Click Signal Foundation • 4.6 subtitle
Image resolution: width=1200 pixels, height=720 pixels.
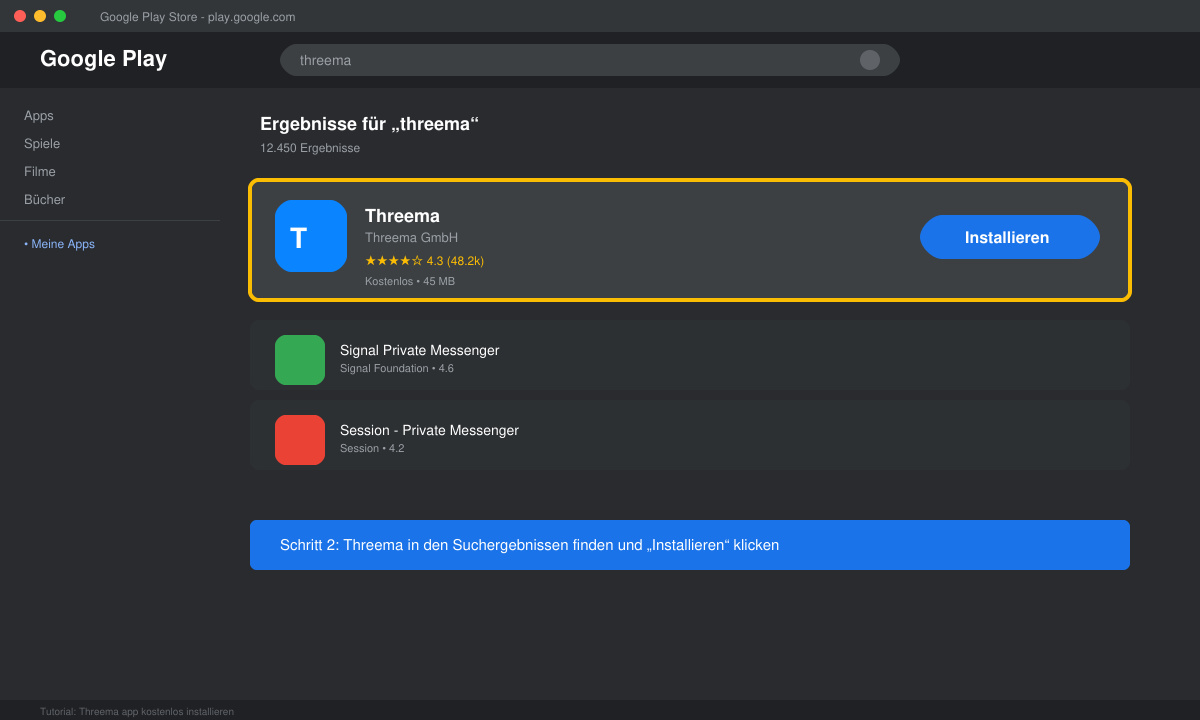(397, 369)
